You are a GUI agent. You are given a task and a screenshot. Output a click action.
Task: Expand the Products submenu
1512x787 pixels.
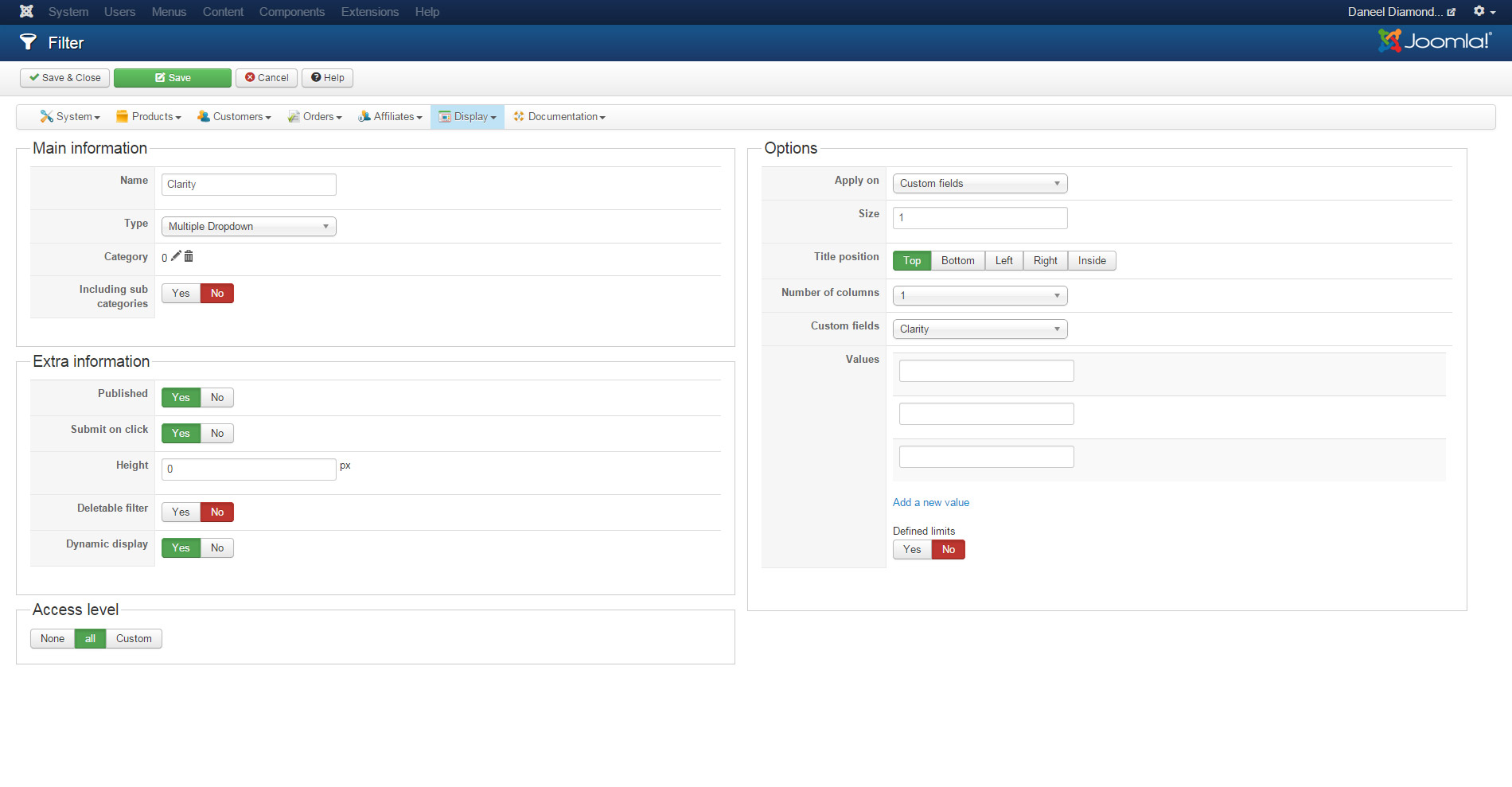point(149,116)
